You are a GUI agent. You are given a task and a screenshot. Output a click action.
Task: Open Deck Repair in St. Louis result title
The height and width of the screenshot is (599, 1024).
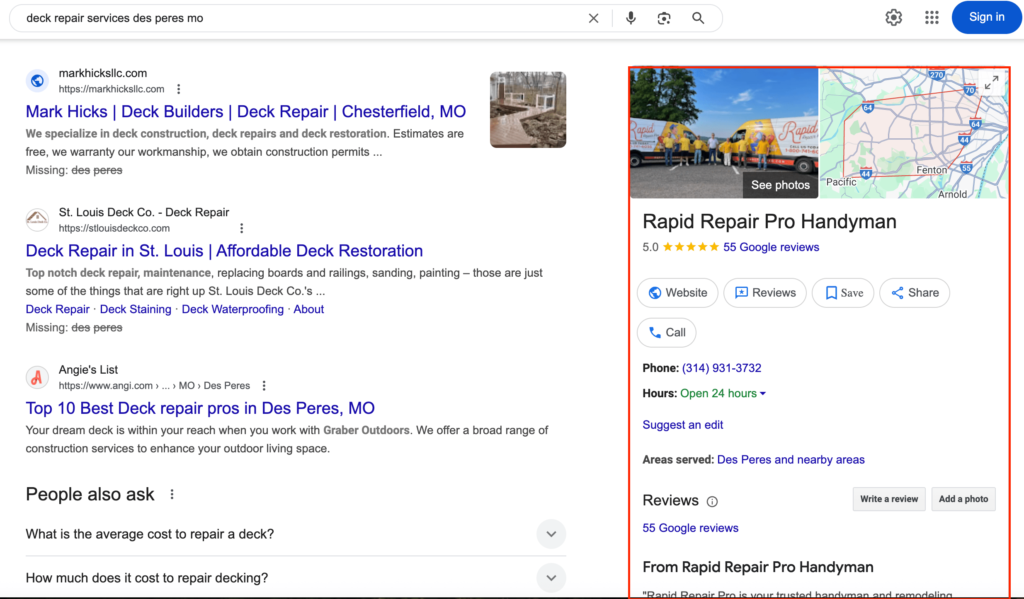(x=224, y=251)
